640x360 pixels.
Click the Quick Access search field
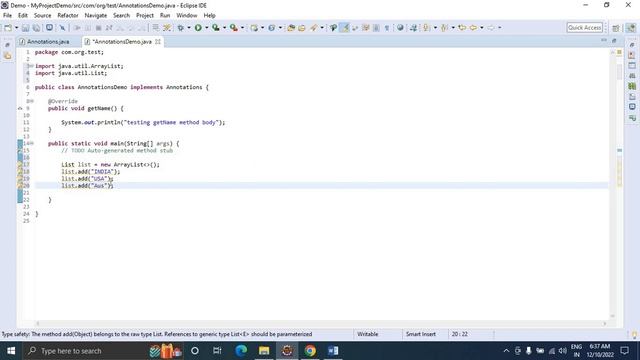coord(584,28)
